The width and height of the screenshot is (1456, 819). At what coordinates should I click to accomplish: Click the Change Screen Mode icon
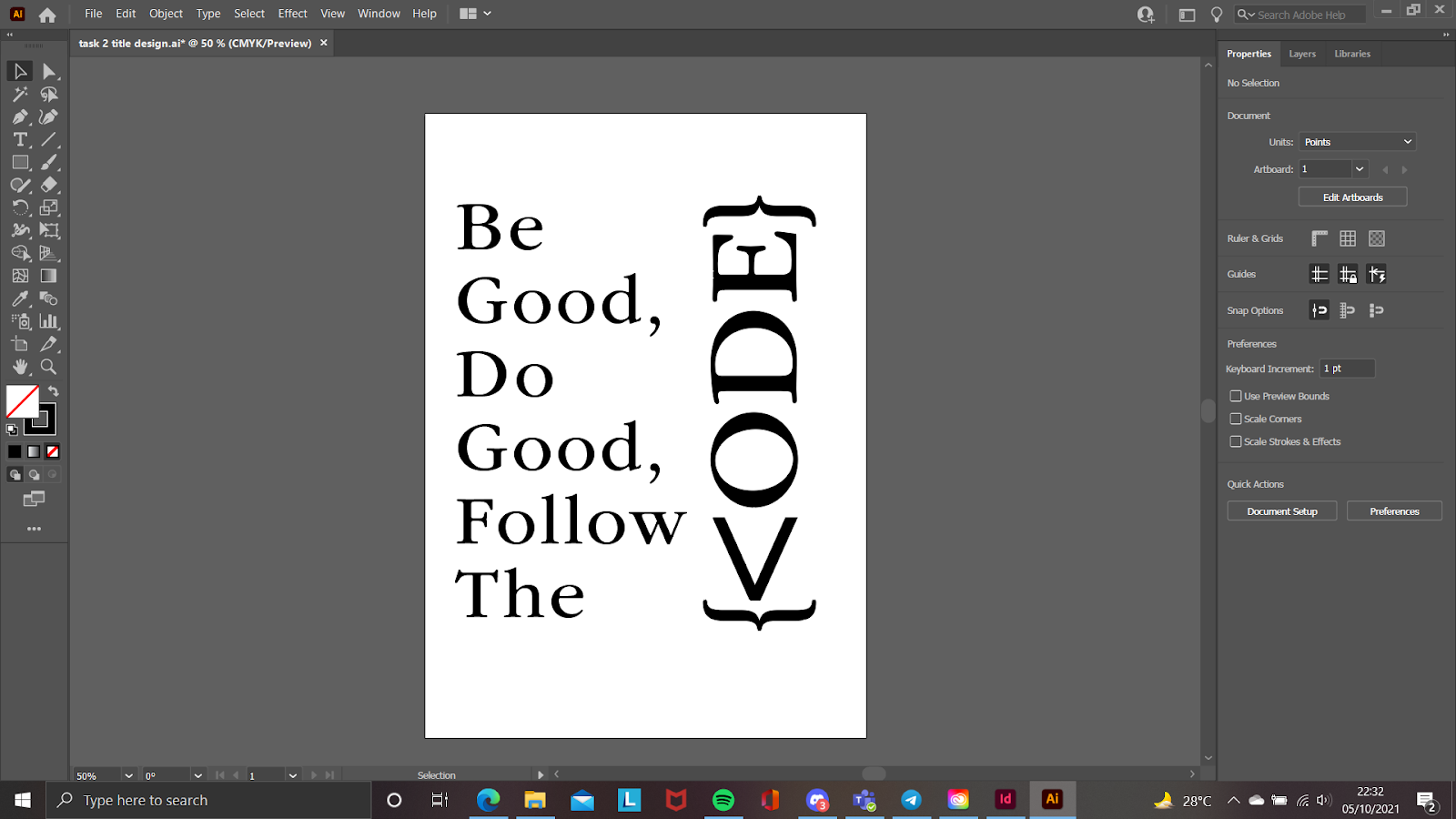click(x=34, y=499)
